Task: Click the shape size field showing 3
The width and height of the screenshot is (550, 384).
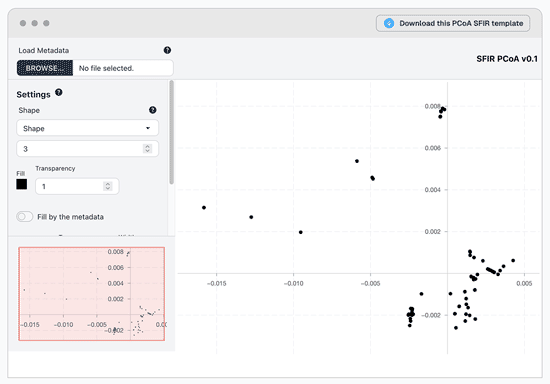Action: click(x=87, y=149)
